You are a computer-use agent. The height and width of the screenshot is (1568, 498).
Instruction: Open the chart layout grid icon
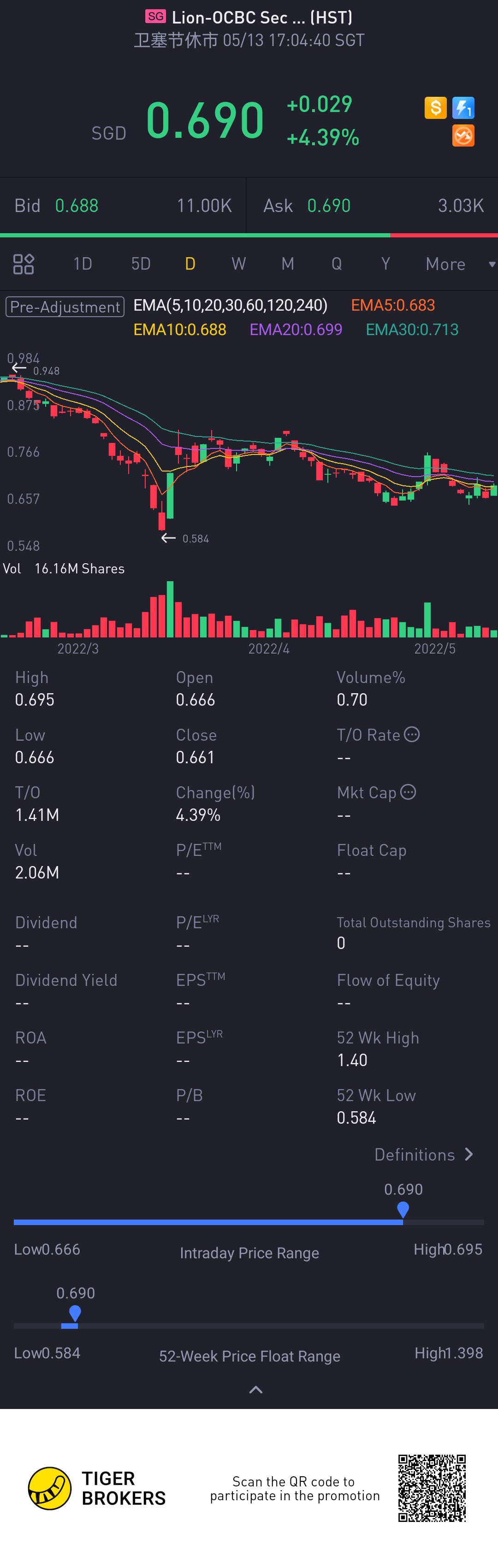(x=24, y=264)
